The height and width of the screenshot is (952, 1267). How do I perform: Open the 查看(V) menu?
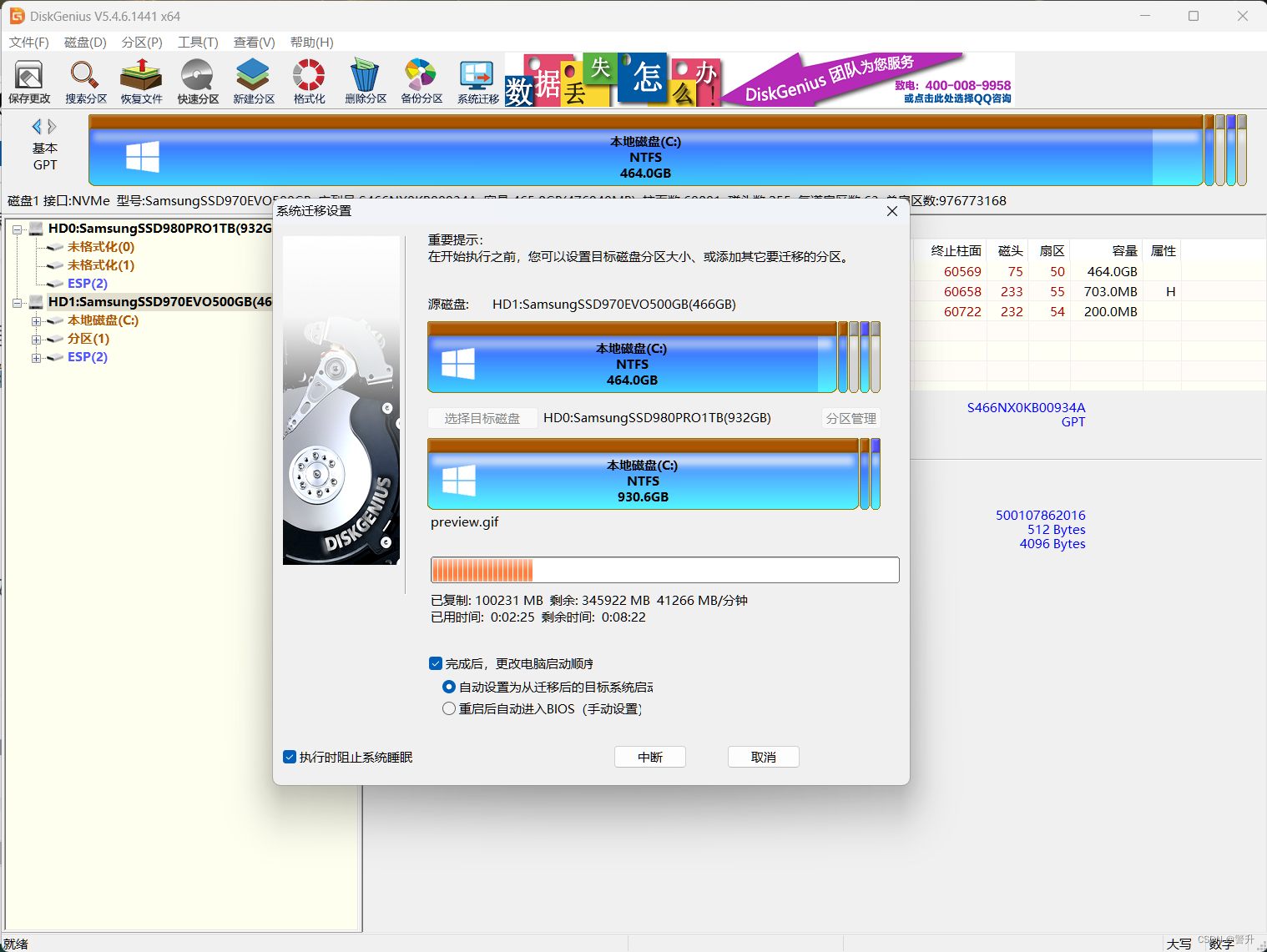[x=255, y=43]
